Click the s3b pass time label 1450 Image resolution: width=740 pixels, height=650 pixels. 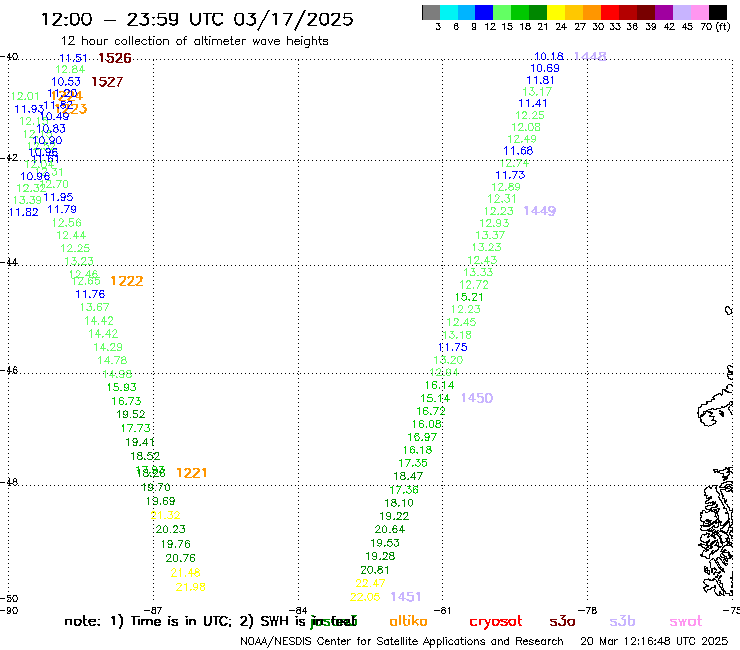[477, 398]
